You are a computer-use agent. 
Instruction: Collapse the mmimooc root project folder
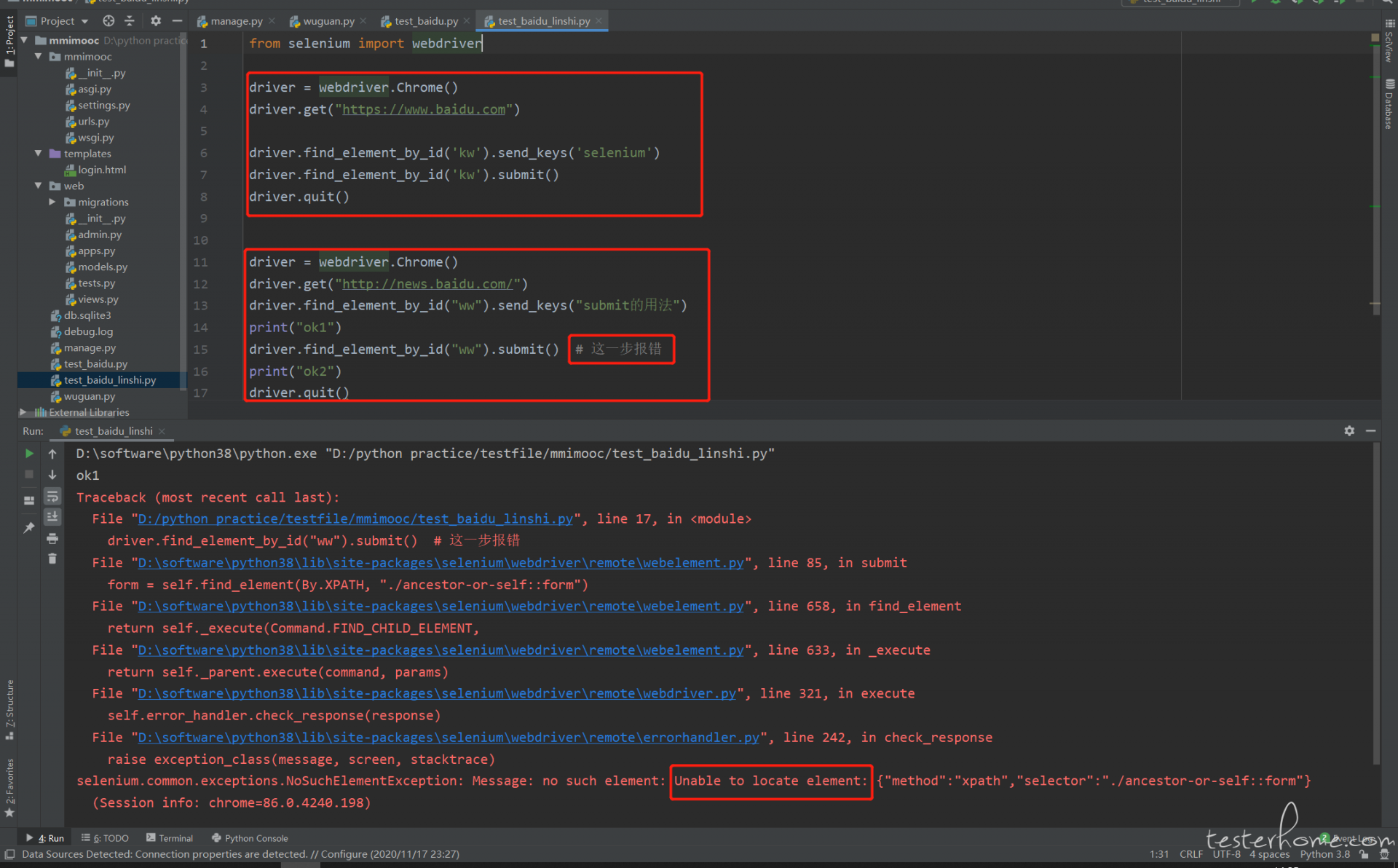point(24,40)
